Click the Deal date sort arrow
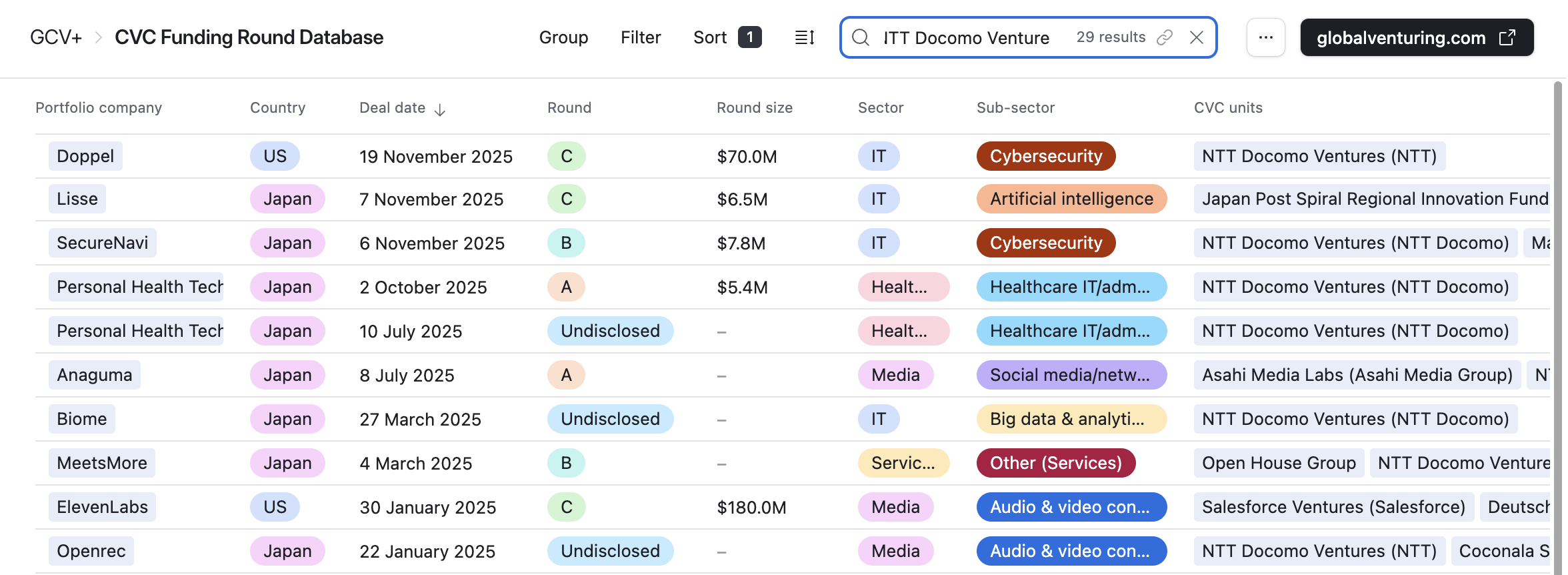The image size is (1568, 575). (x=440, y=109)
